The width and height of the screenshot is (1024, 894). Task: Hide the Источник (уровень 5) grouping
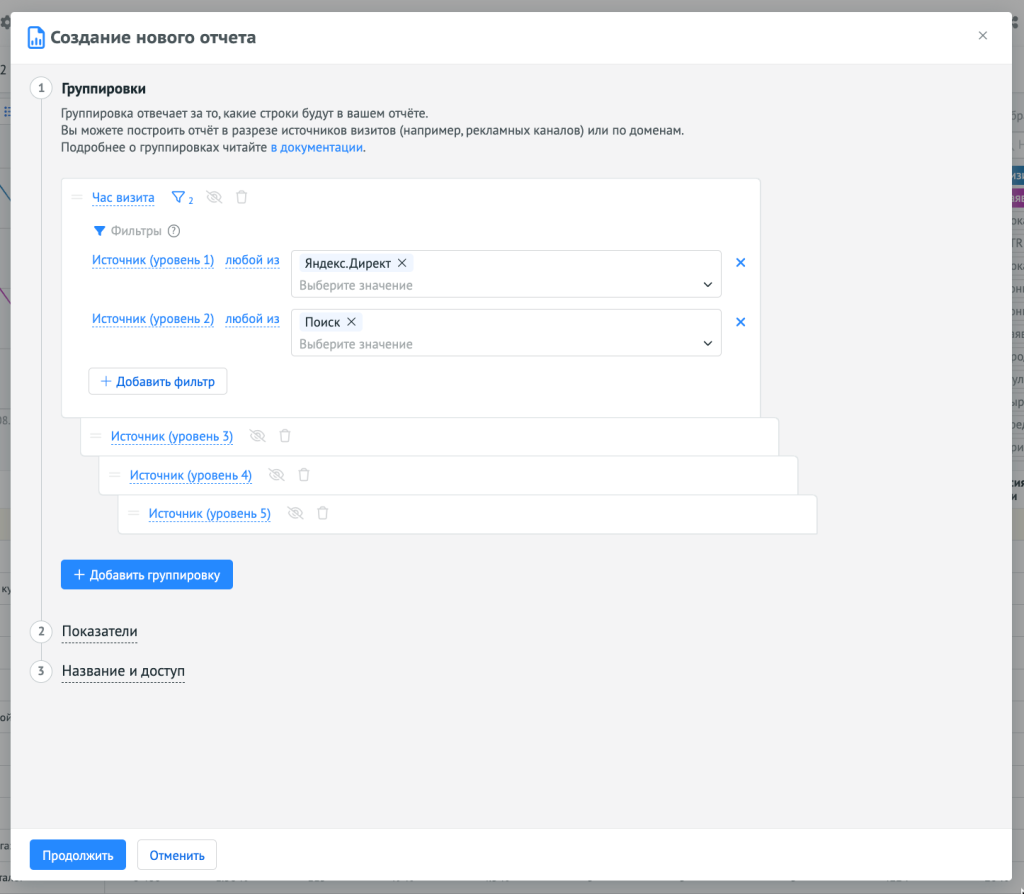(x=295, y=513)
